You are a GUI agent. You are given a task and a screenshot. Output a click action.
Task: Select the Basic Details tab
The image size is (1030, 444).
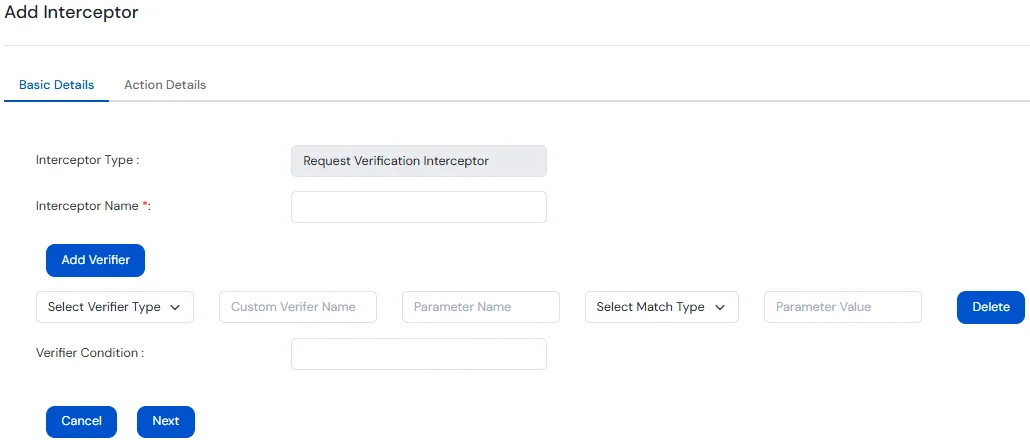pos(56,85)
